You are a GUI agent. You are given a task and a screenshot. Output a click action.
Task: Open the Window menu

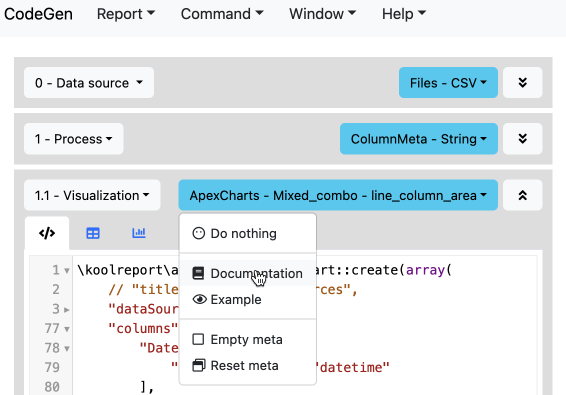coord(322,14)
